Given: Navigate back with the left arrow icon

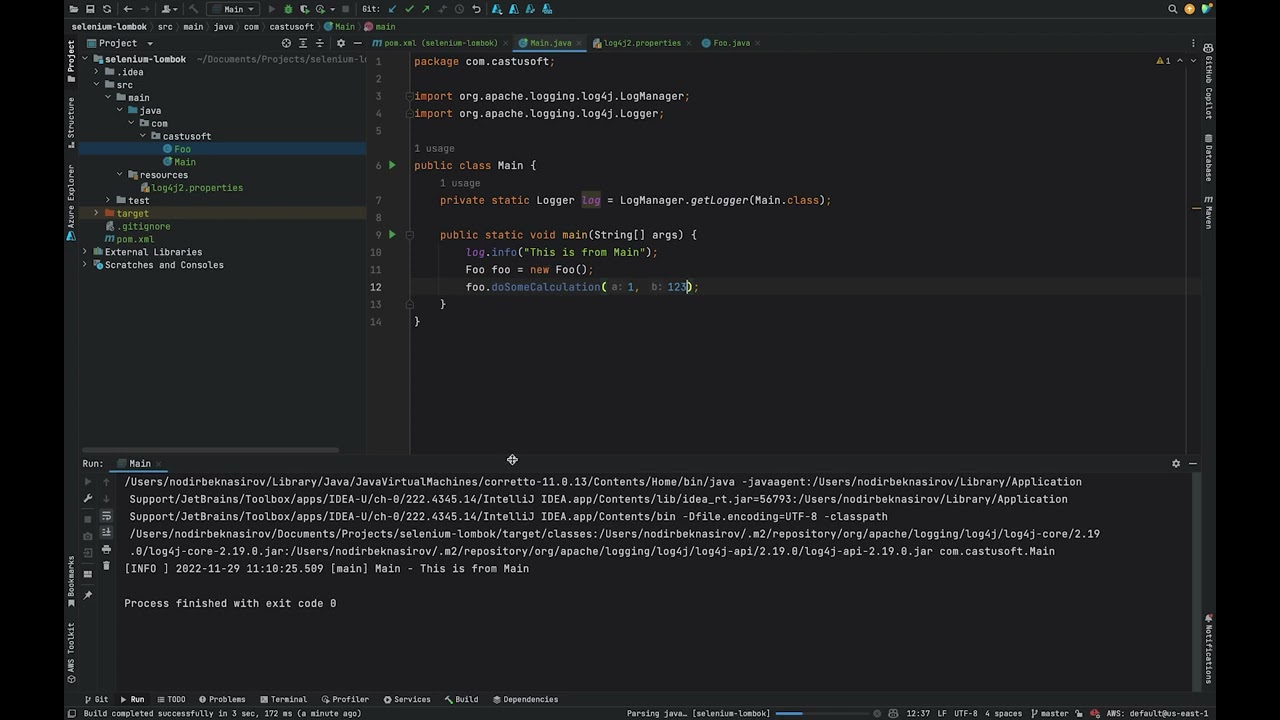Looking at the screenshot, I should [x=128, y=9].
